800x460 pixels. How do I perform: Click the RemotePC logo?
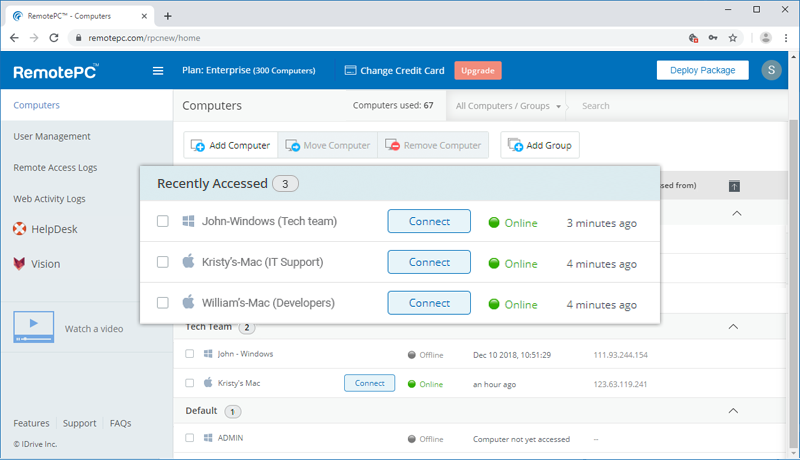pyautogui.click(x=56, y=71)
